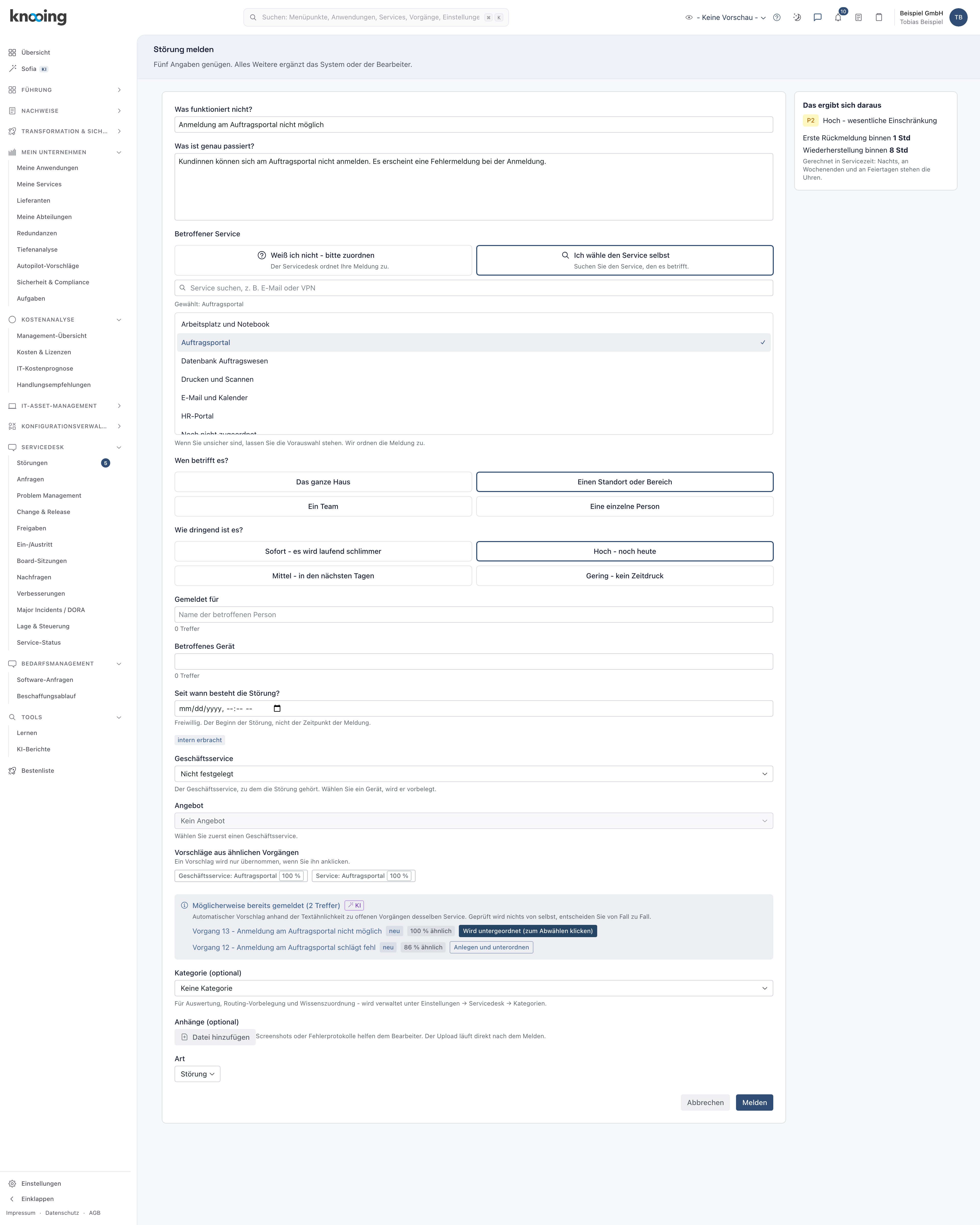Click the TB user avatar

pos(958,18)
